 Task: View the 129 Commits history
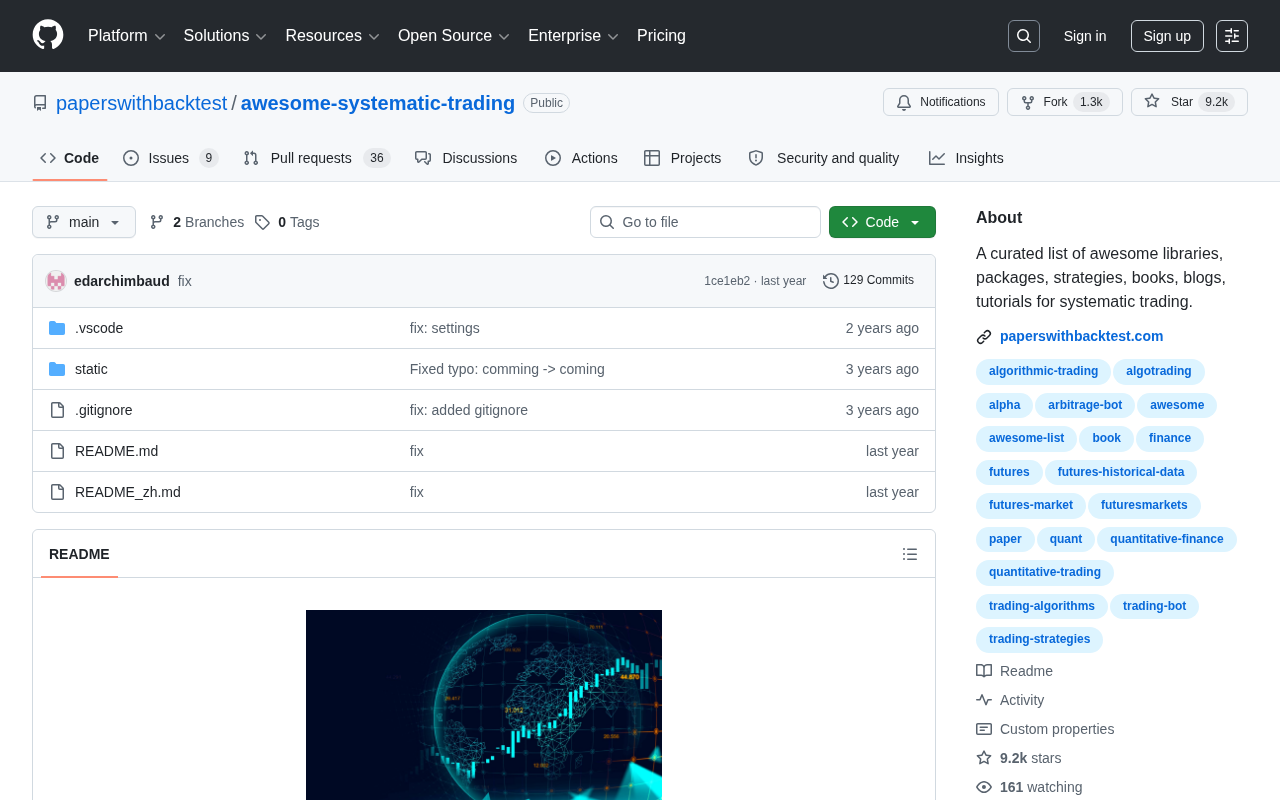pos(868,281)
